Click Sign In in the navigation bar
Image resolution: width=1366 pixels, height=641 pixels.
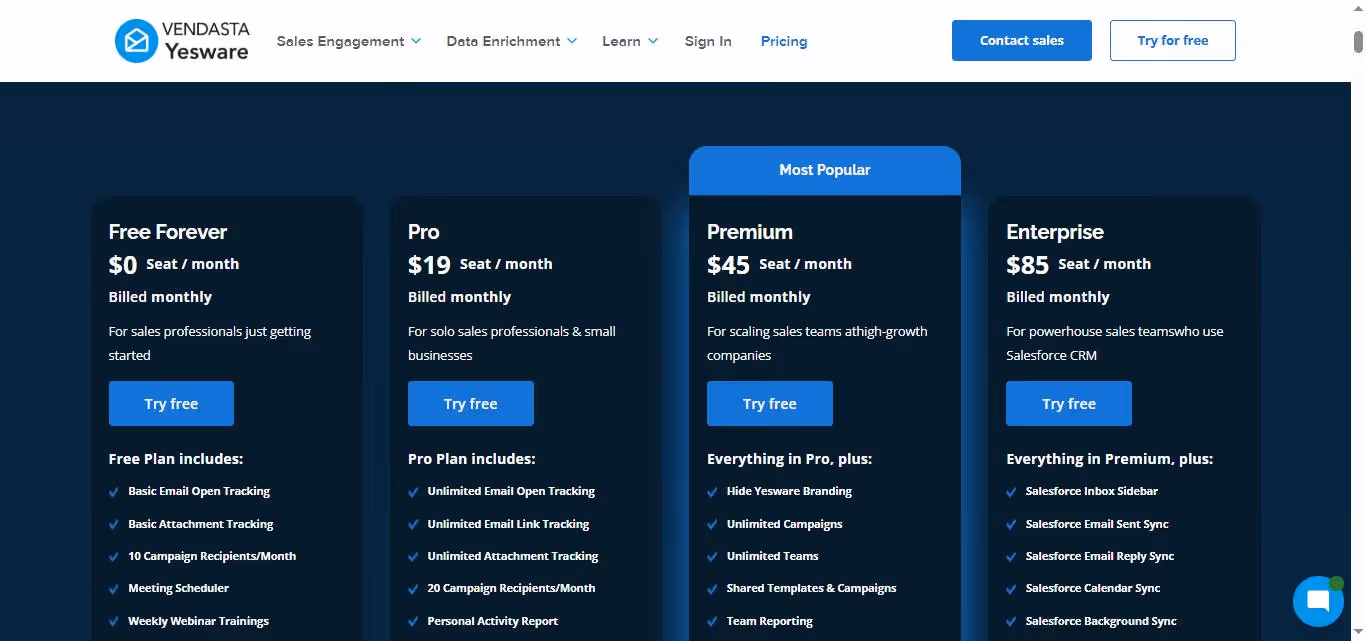coord(708,41)
